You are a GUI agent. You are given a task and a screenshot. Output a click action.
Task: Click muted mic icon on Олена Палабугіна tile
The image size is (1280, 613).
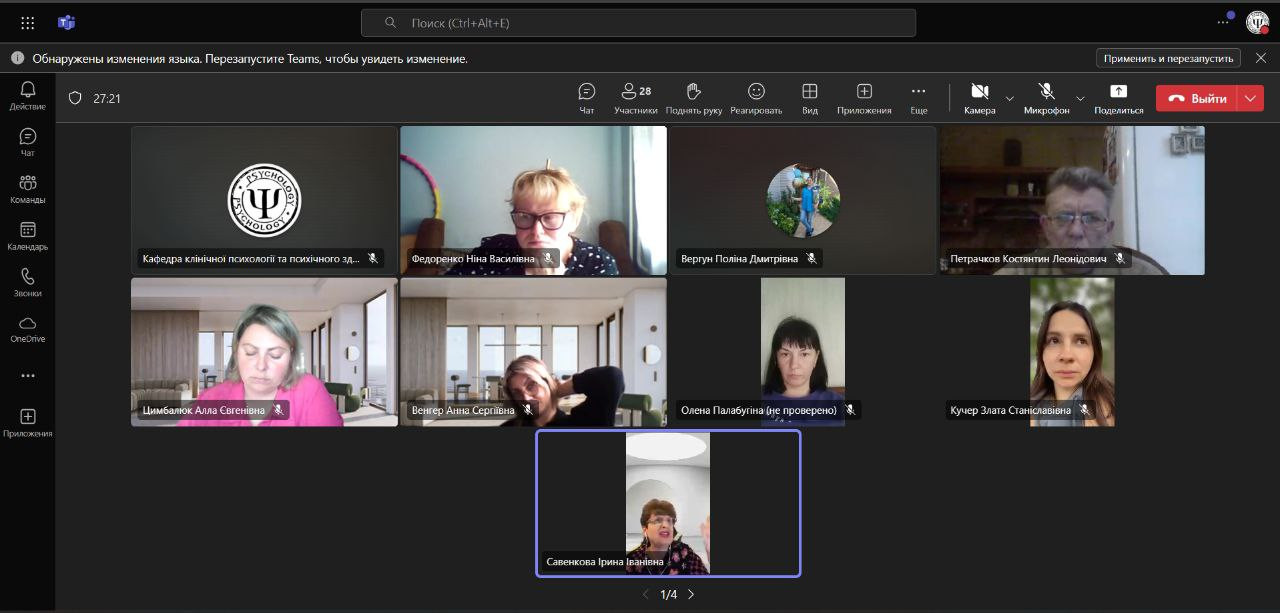pos(850,410)
